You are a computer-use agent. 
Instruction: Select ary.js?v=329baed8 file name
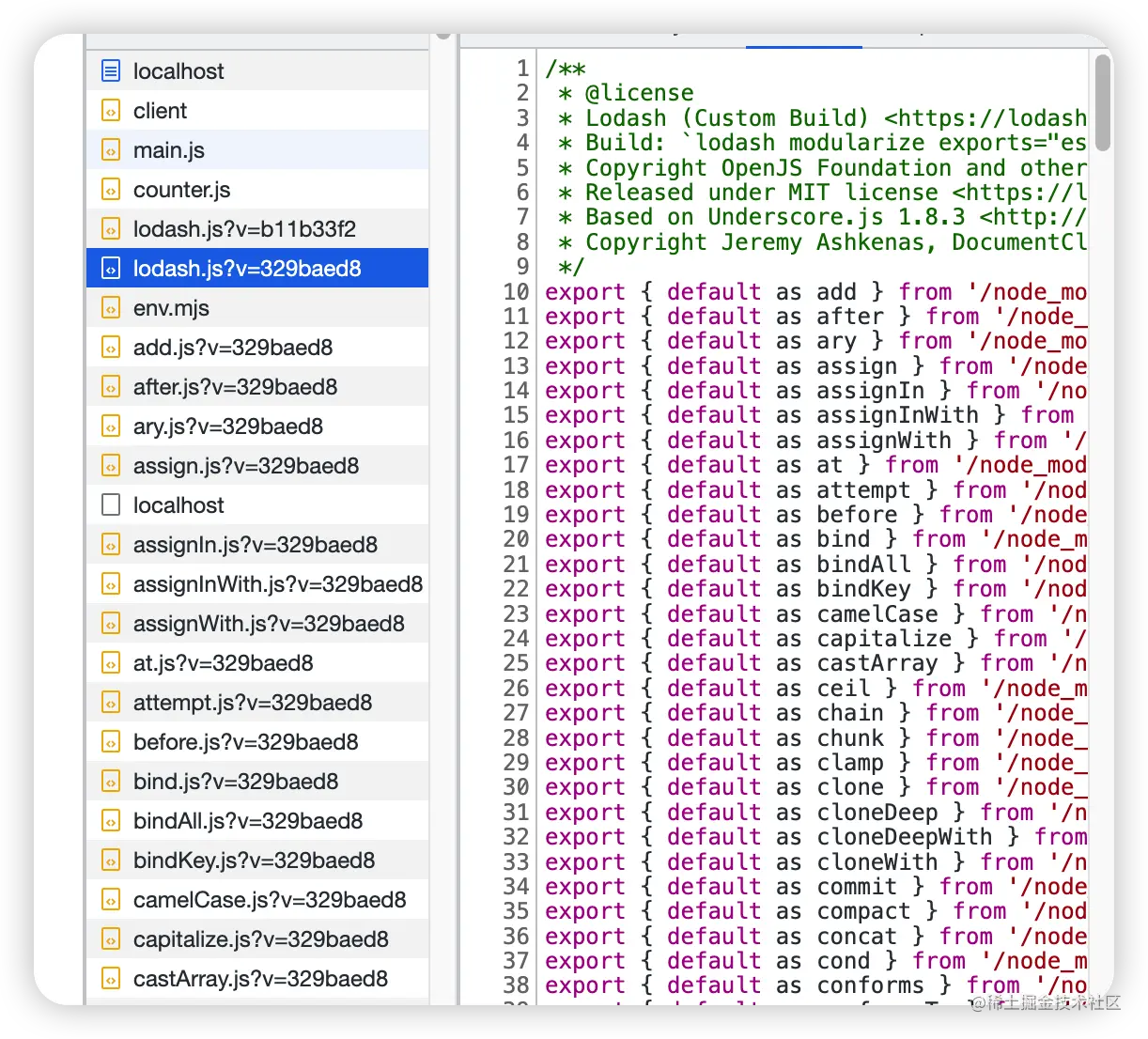tap(228, 426)
